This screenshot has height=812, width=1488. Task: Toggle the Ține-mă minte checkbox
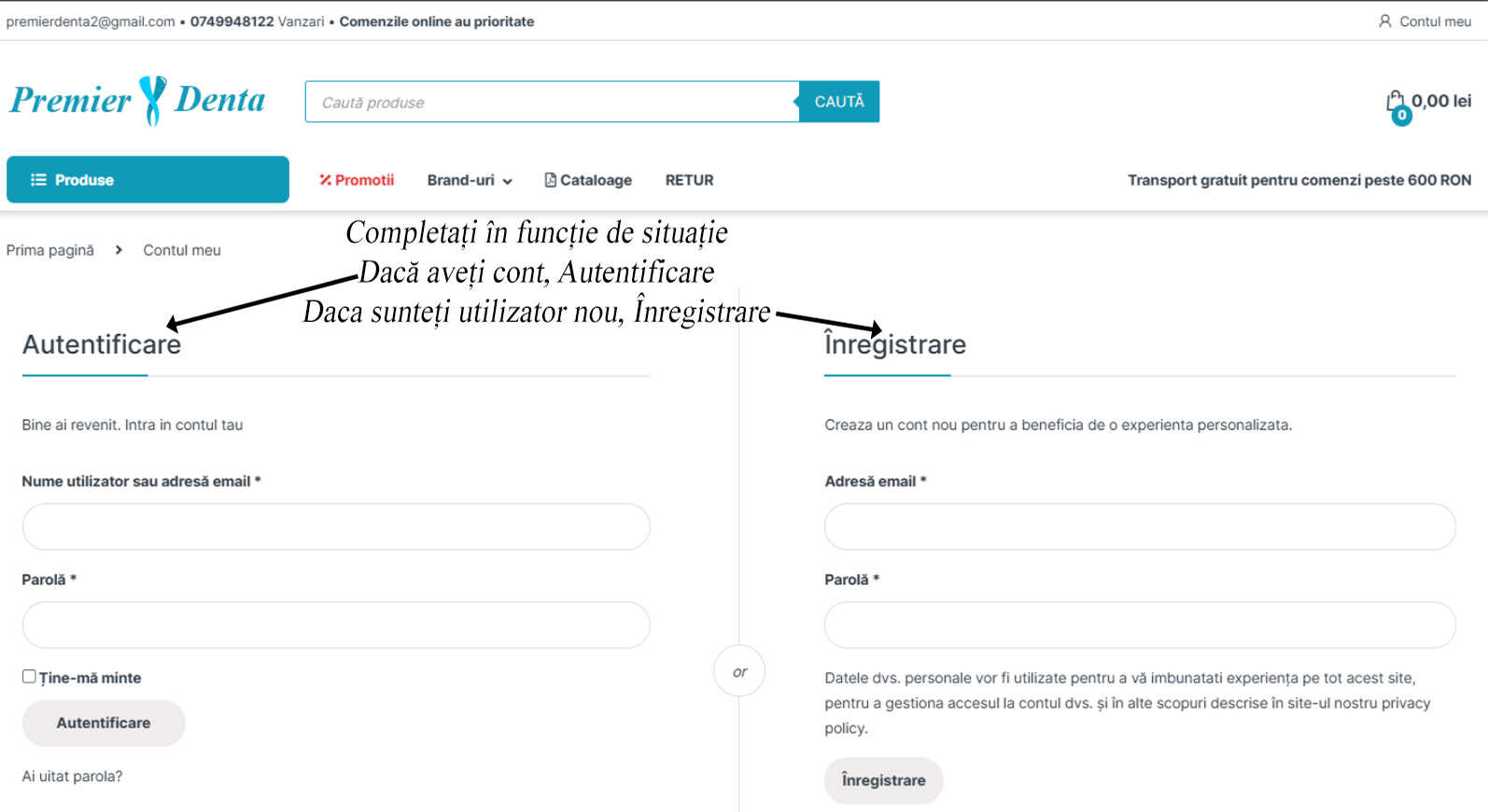29,677
